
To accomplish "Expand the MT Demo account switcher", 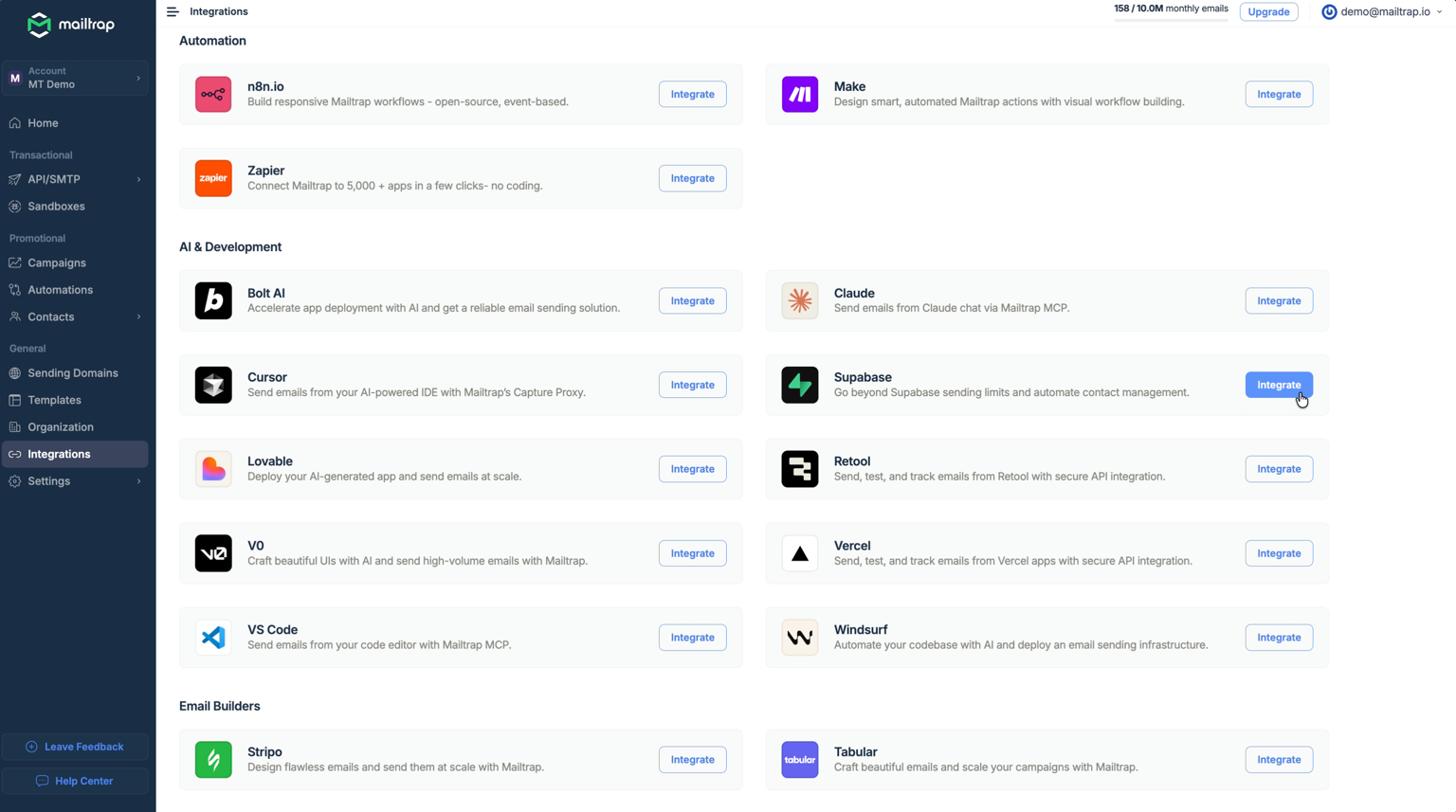I will (x=75, y=78).
